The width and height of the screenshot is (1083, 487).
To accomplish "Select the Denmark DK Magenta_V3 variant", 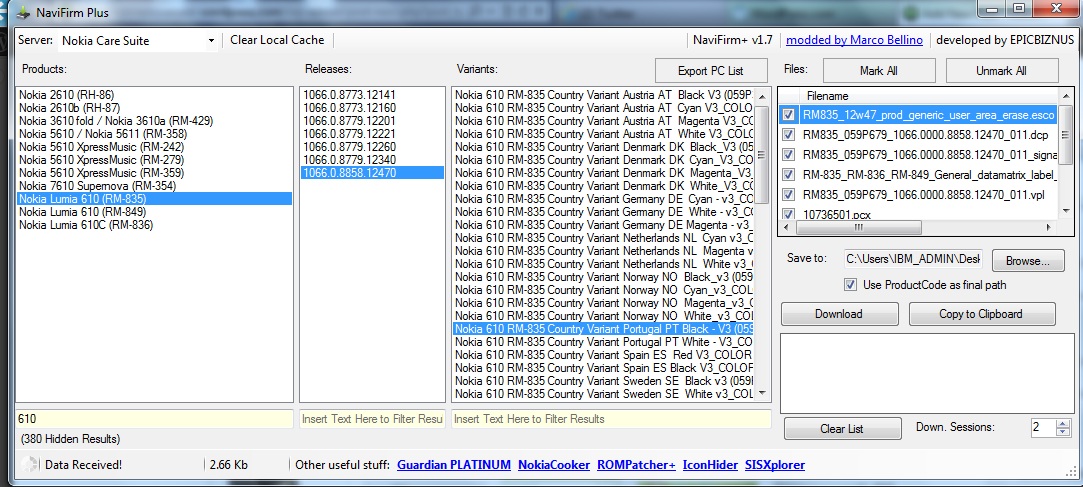I will click(604, 173).
